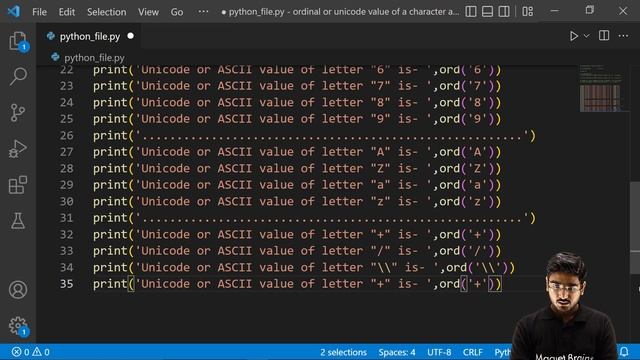Screen dimensions: 640x360
Task: Click print keyword on line 29
Action: [x=110, y=185]
